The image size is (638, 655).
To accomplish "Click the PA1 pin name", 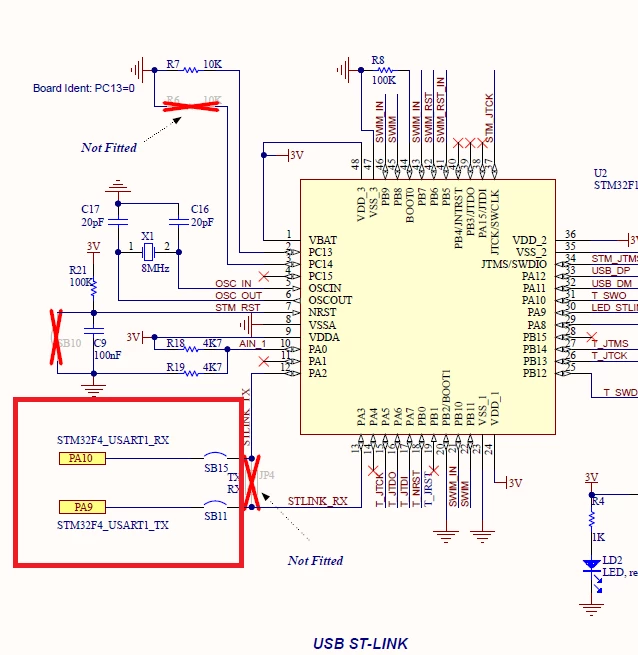I will pos(318,361).
